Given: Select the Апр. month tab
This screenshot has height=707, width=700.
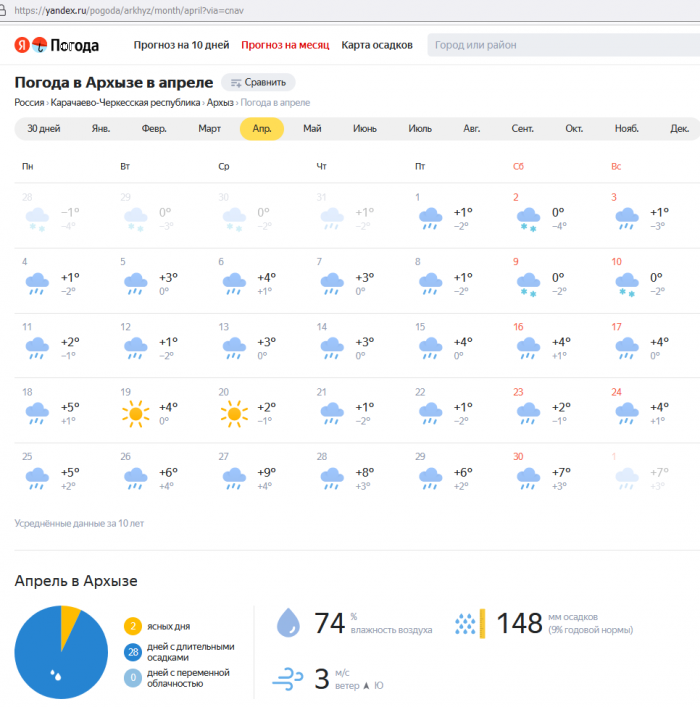Looking at the screenshot, I should [262, 129].
